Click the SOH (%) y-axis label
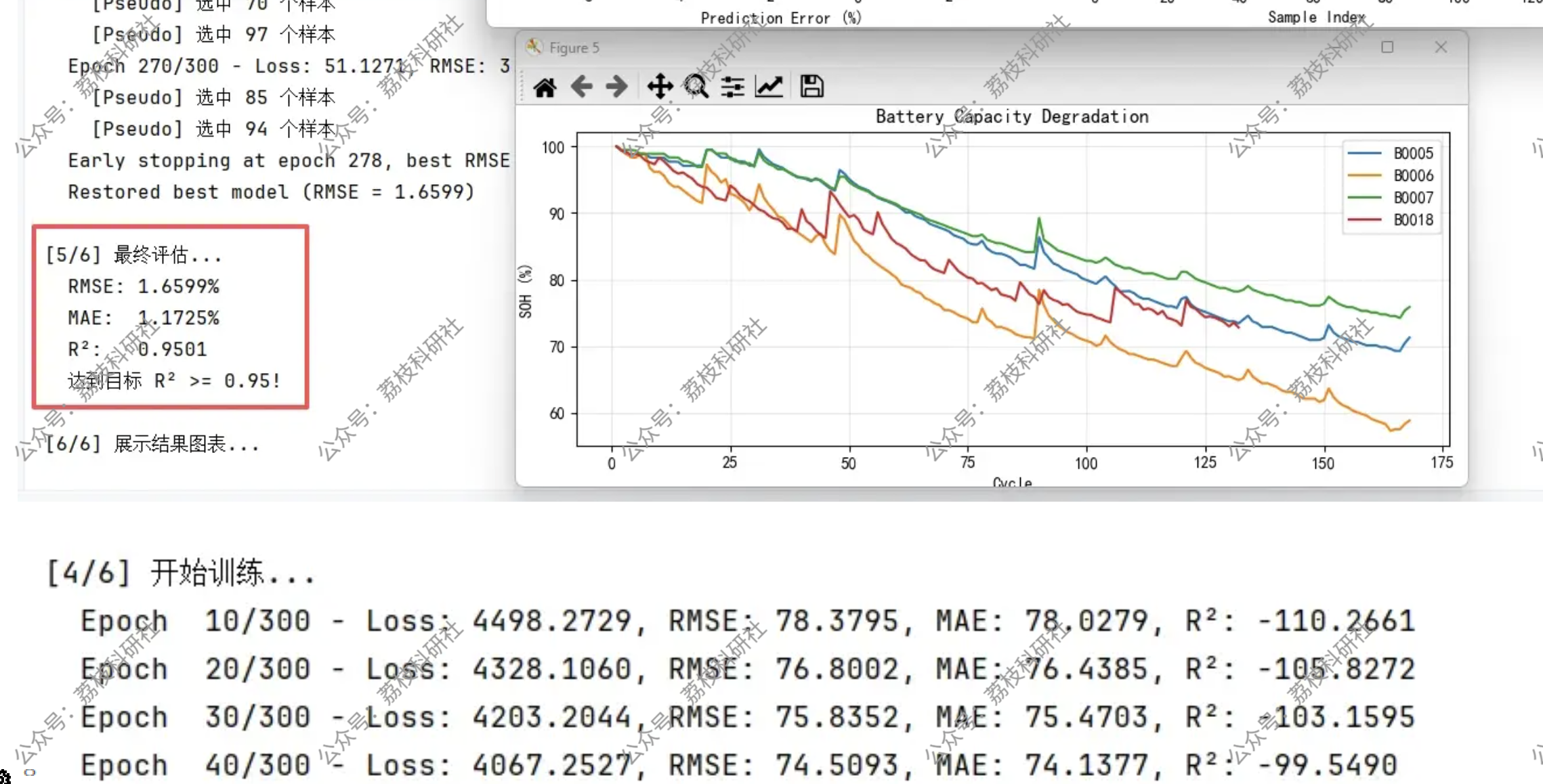 tap(525, 291)
